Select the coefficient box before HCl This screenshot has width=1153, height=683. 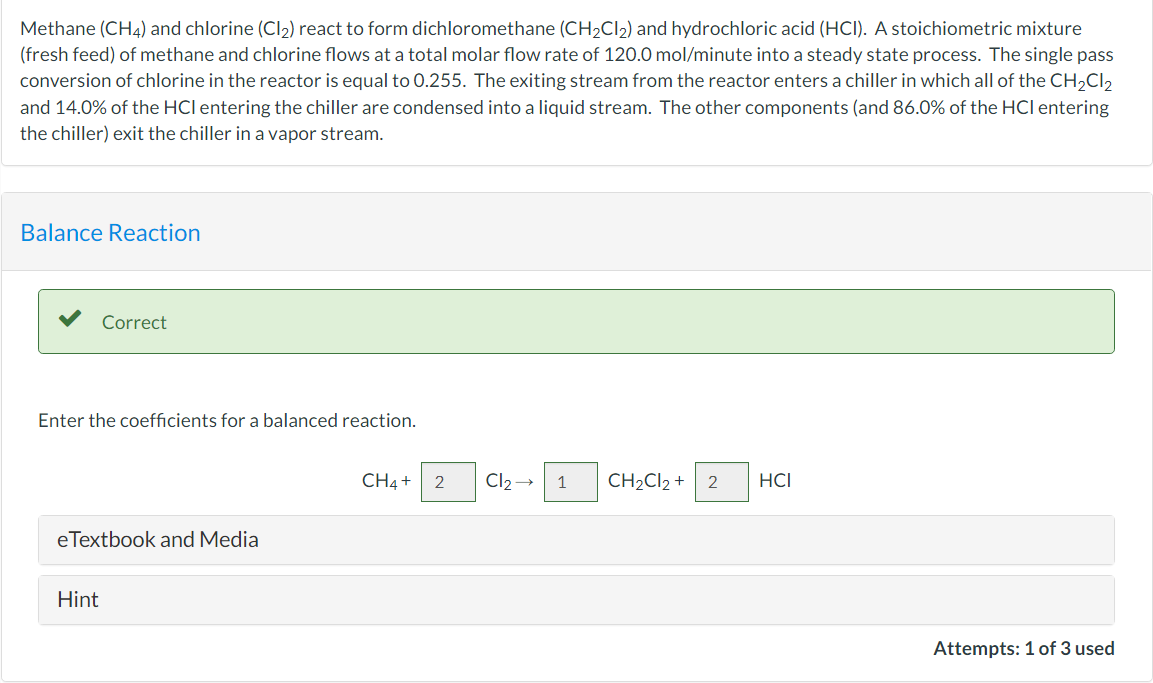[x=721, y=481]
